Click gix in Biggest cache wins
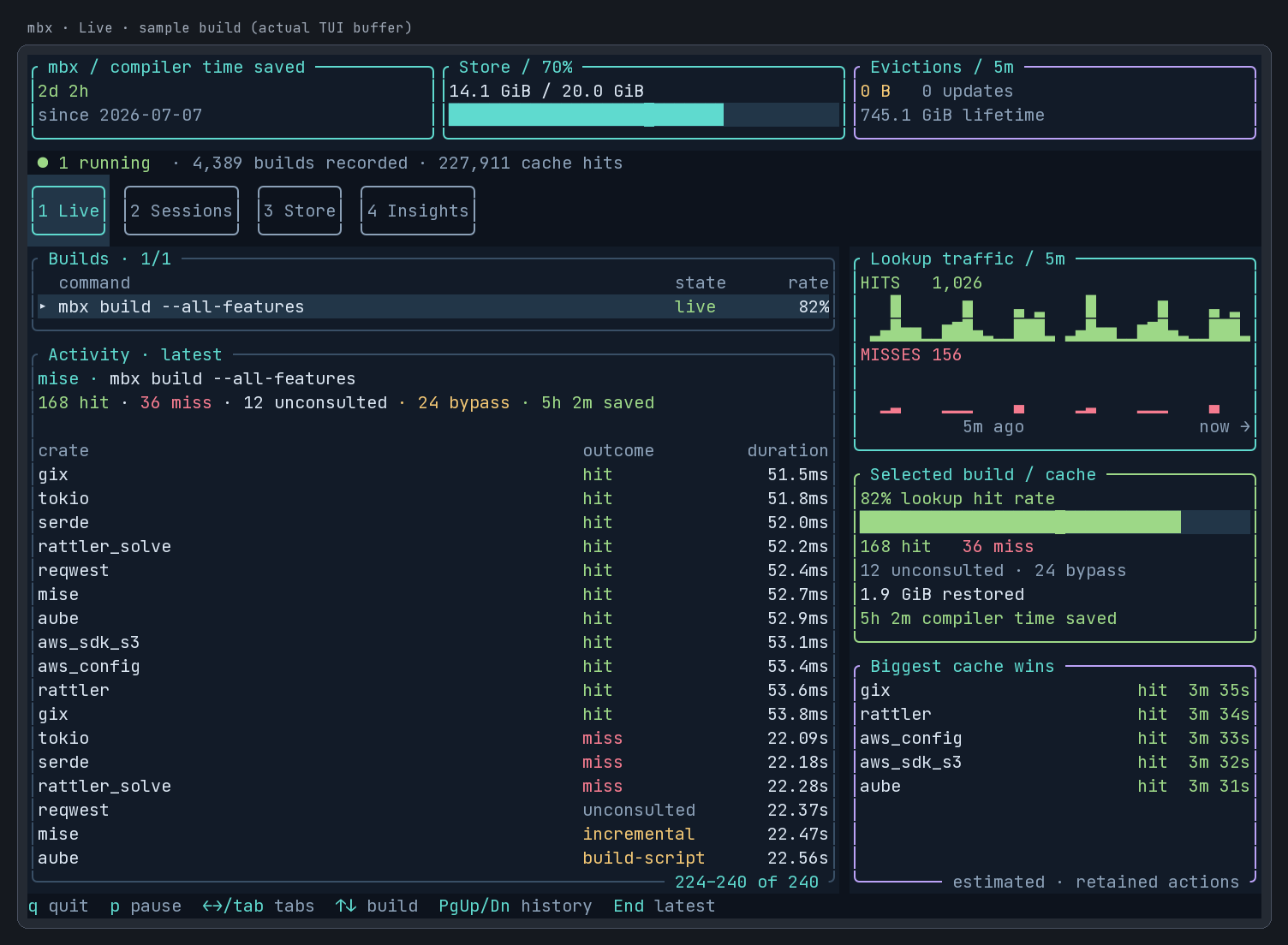This screenshot has height=945, width=1288. point(1055,690)
